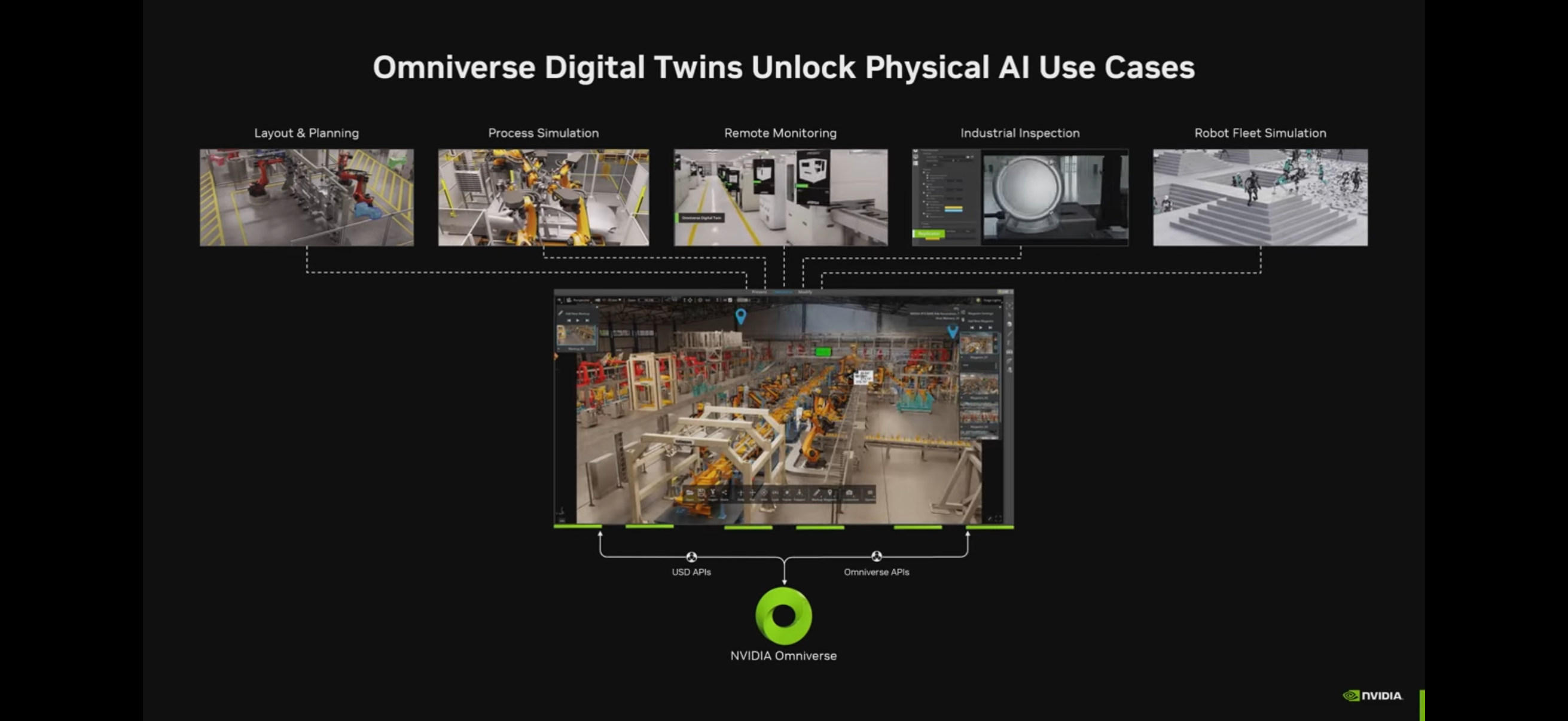
Task: Click the Open folder icon in viewport toolbar
Action: [690, 493]
